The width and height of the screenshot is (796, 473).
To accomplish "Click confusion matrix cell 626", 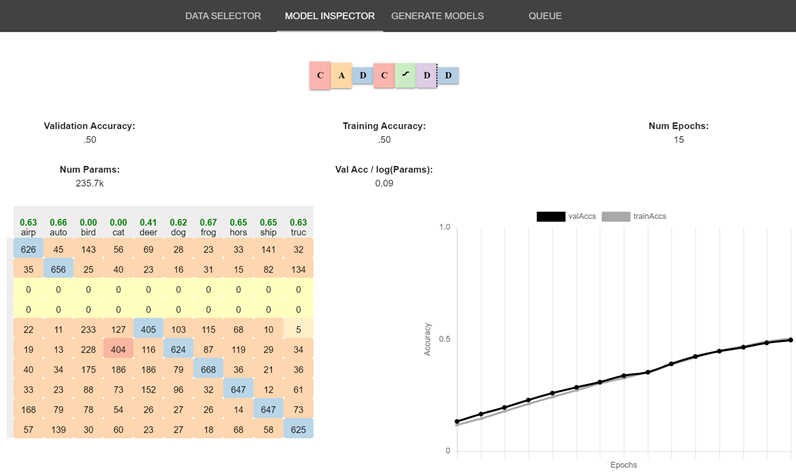I will pyautogui.click(x=28, y=249).
